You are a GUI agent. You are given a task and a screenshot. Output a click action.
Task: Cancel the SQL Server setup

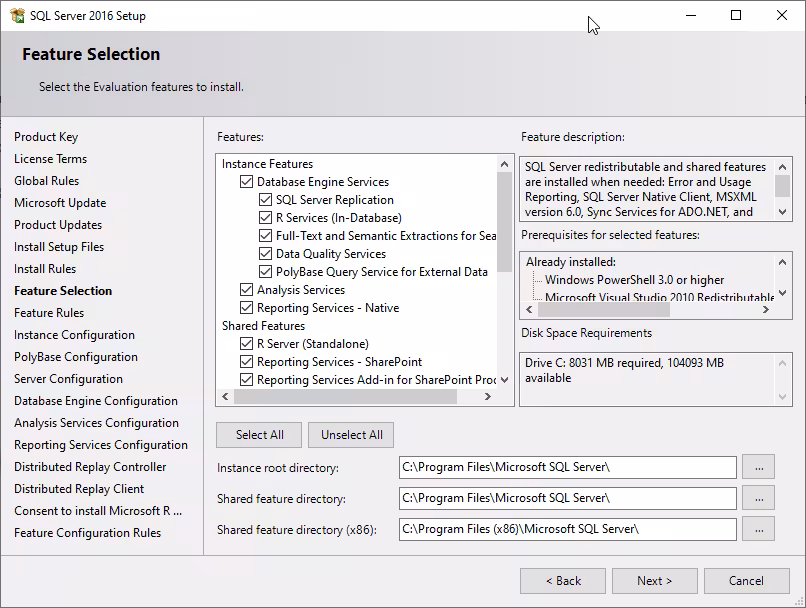[x=746, y=581]
